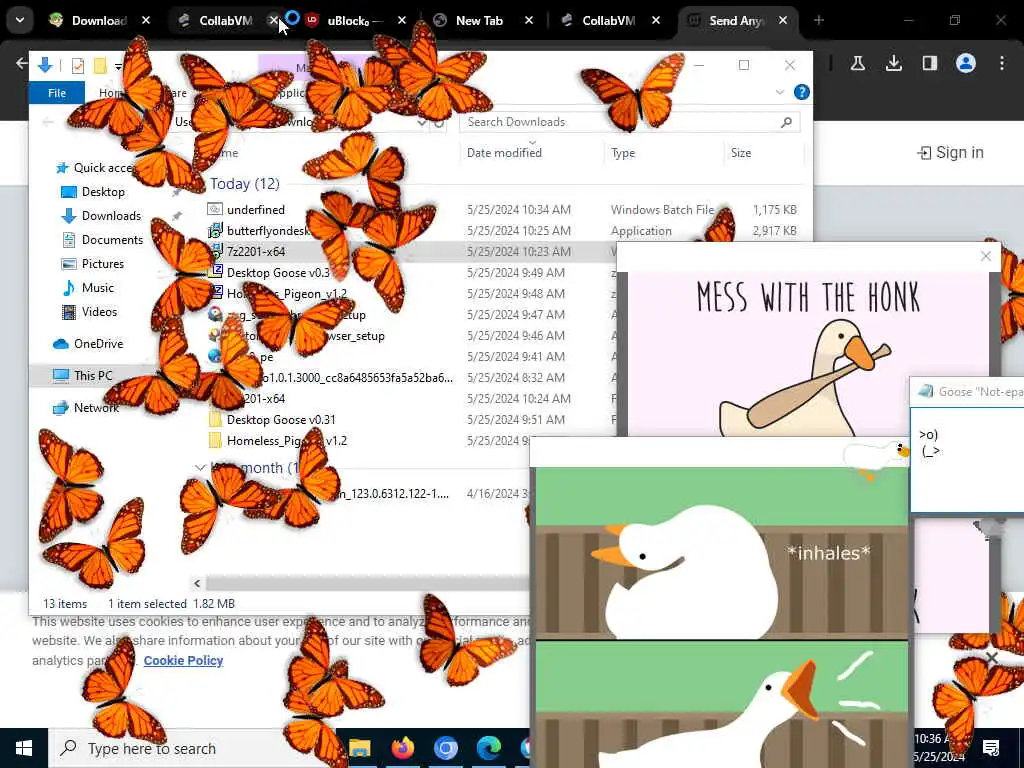Click the quick access new folder icon
The image size is (1024, 768).
coord(100,65)
